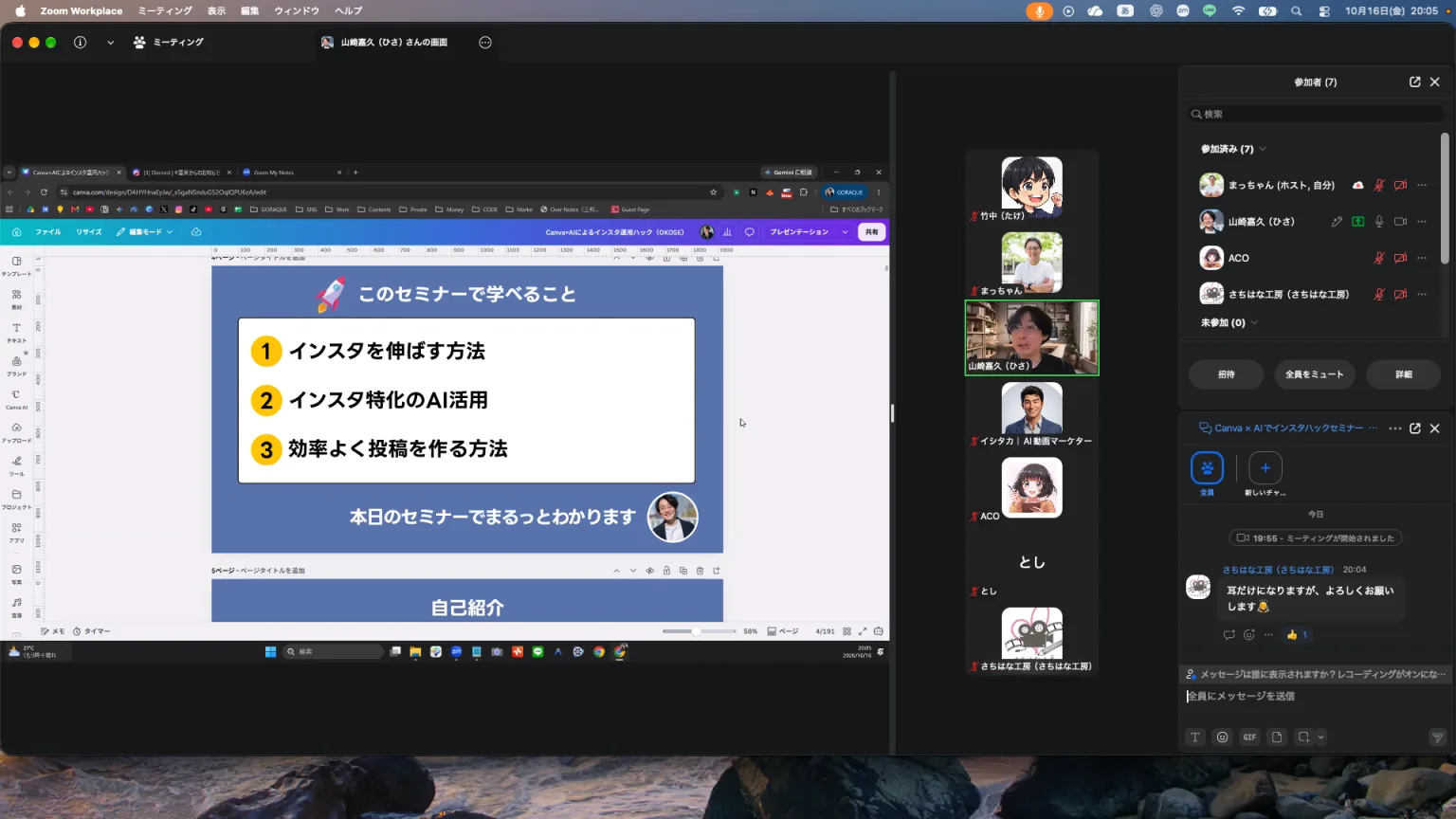The image size is (1456, 819).
Task: Open the ウィンドウ menu in the menu bar
Action: point(297,10)
